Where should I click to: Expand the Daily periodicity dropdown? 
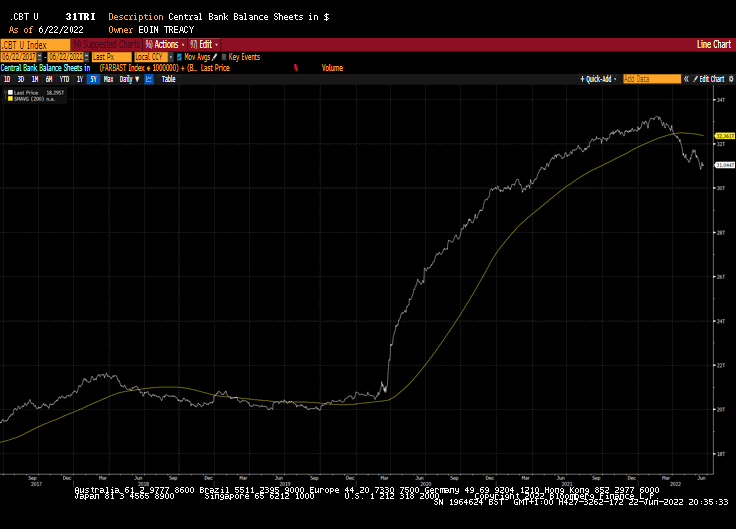[x=130, y=79]
